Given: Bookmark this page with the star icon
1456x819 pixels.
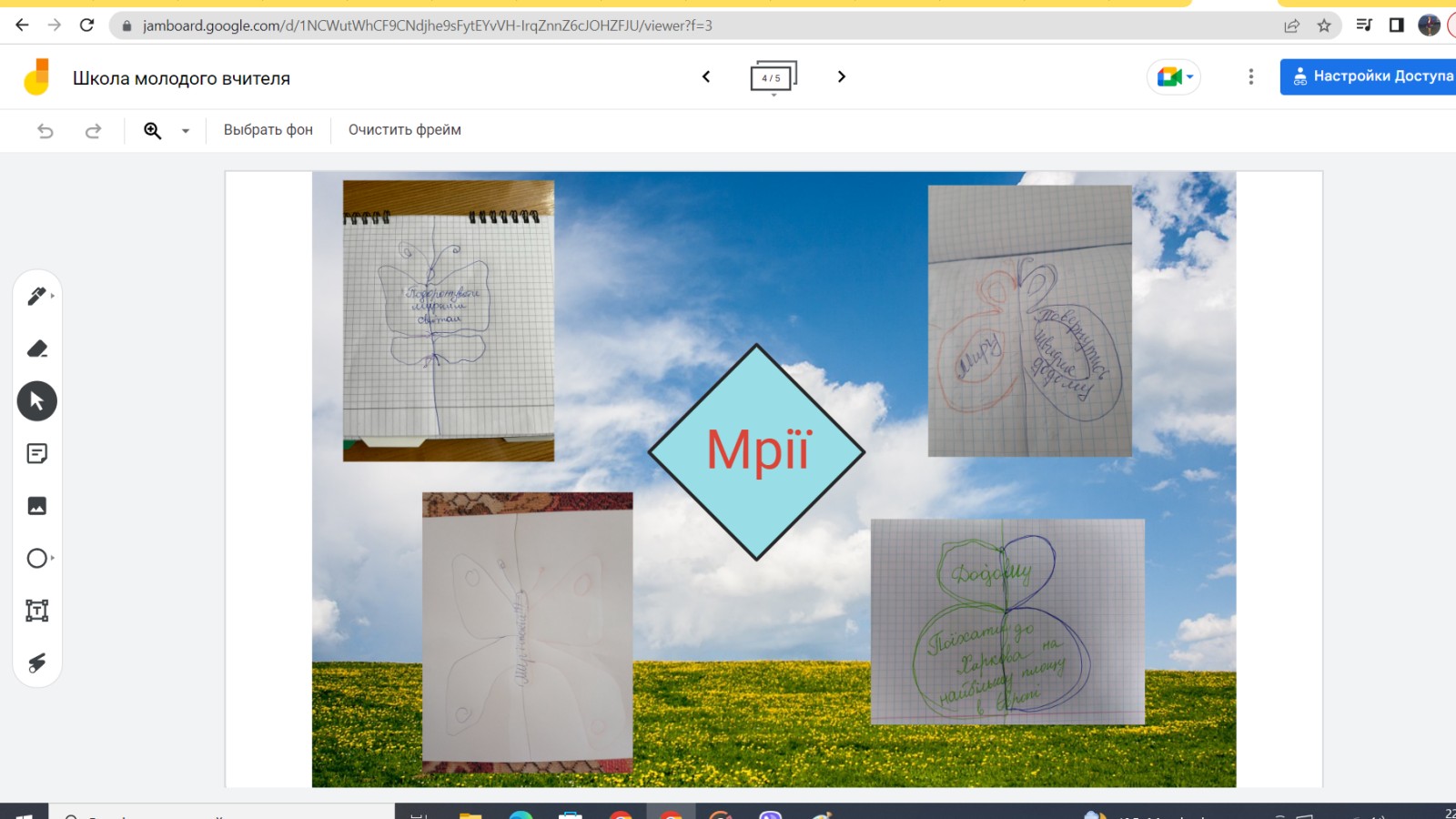Looking at the screenshot, I should coord(1324,25).
